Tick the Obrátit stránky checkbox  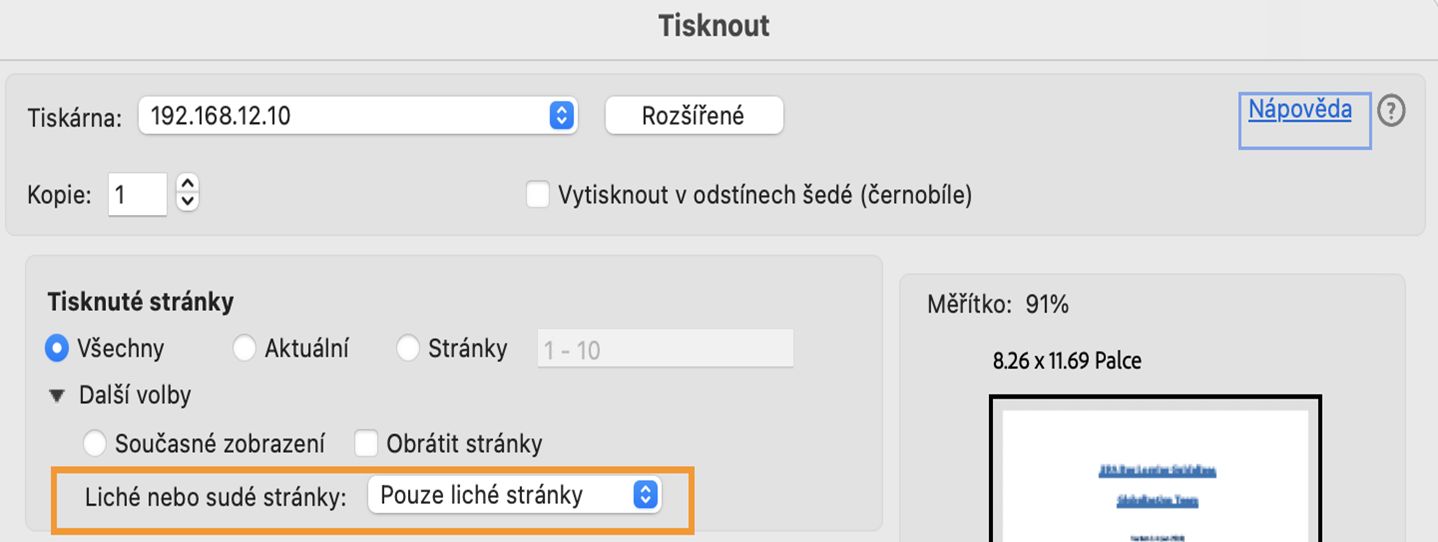[366, 443]
